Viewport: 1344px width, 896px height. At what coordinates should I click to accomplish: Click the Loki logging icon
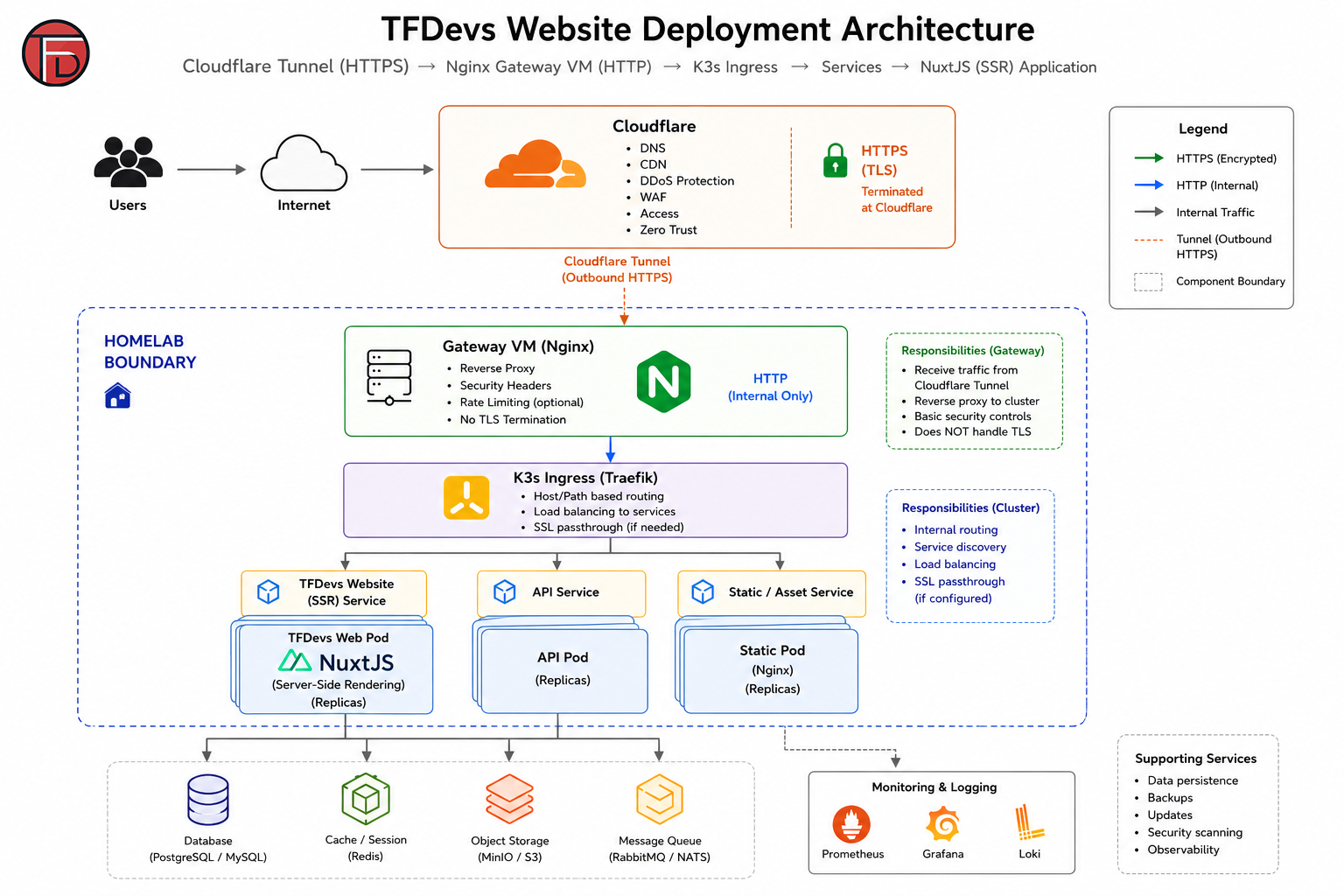pyautogui.click(x=1029, y=822)
